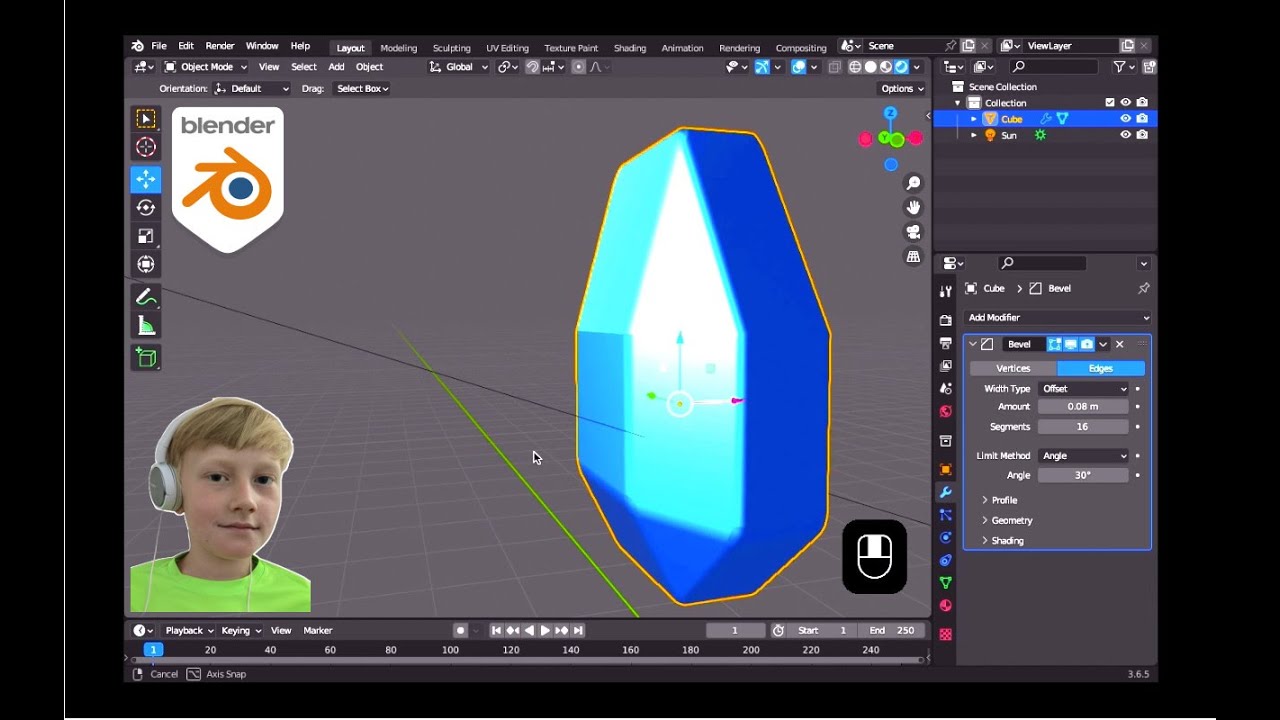
Task: Open the Material properties tab
Action: (x=946, y=605)
